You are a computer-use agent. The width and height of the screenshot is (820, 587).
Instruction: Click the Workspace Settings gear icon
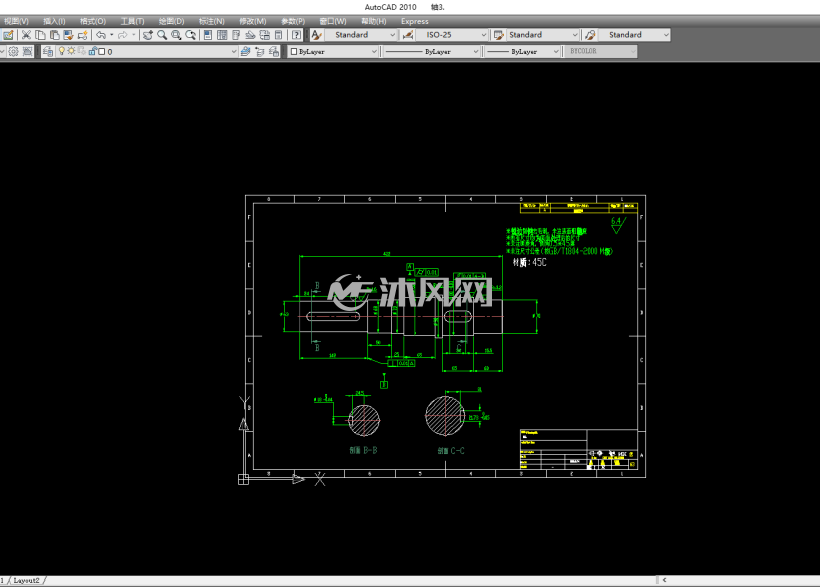(14, 51)
